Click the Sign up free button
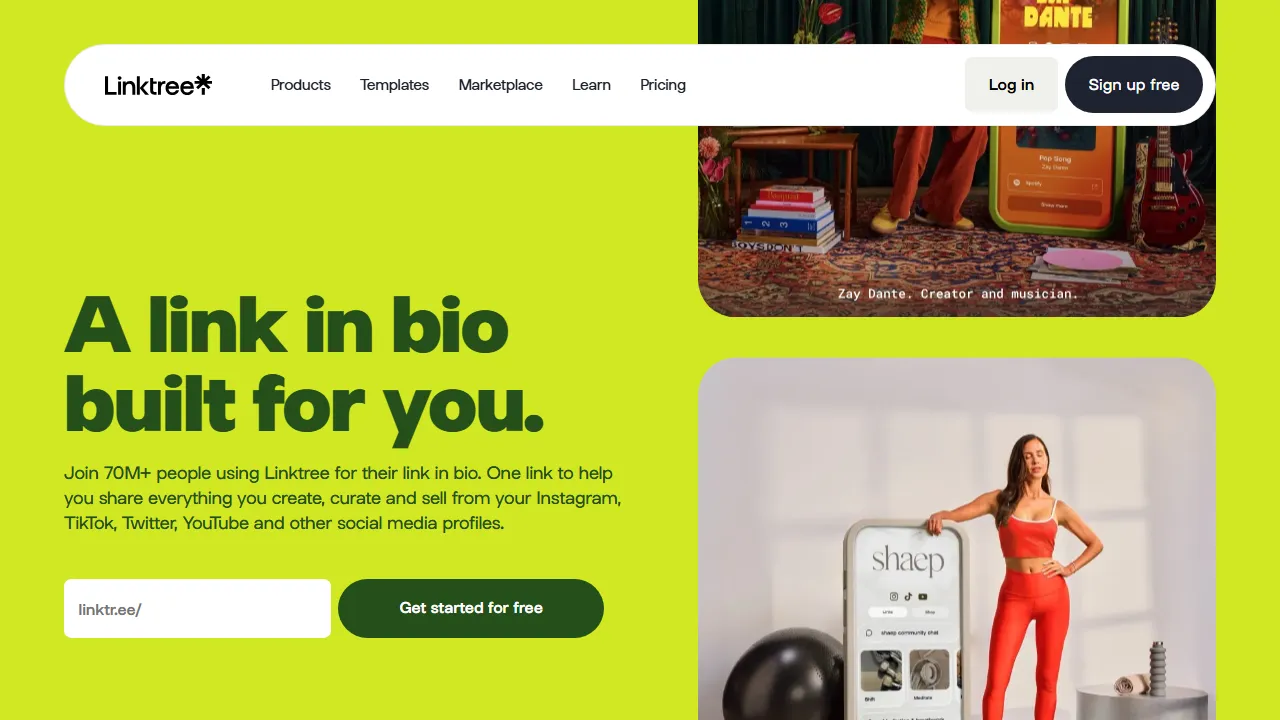1280x720 pixels. [1134, 84]
